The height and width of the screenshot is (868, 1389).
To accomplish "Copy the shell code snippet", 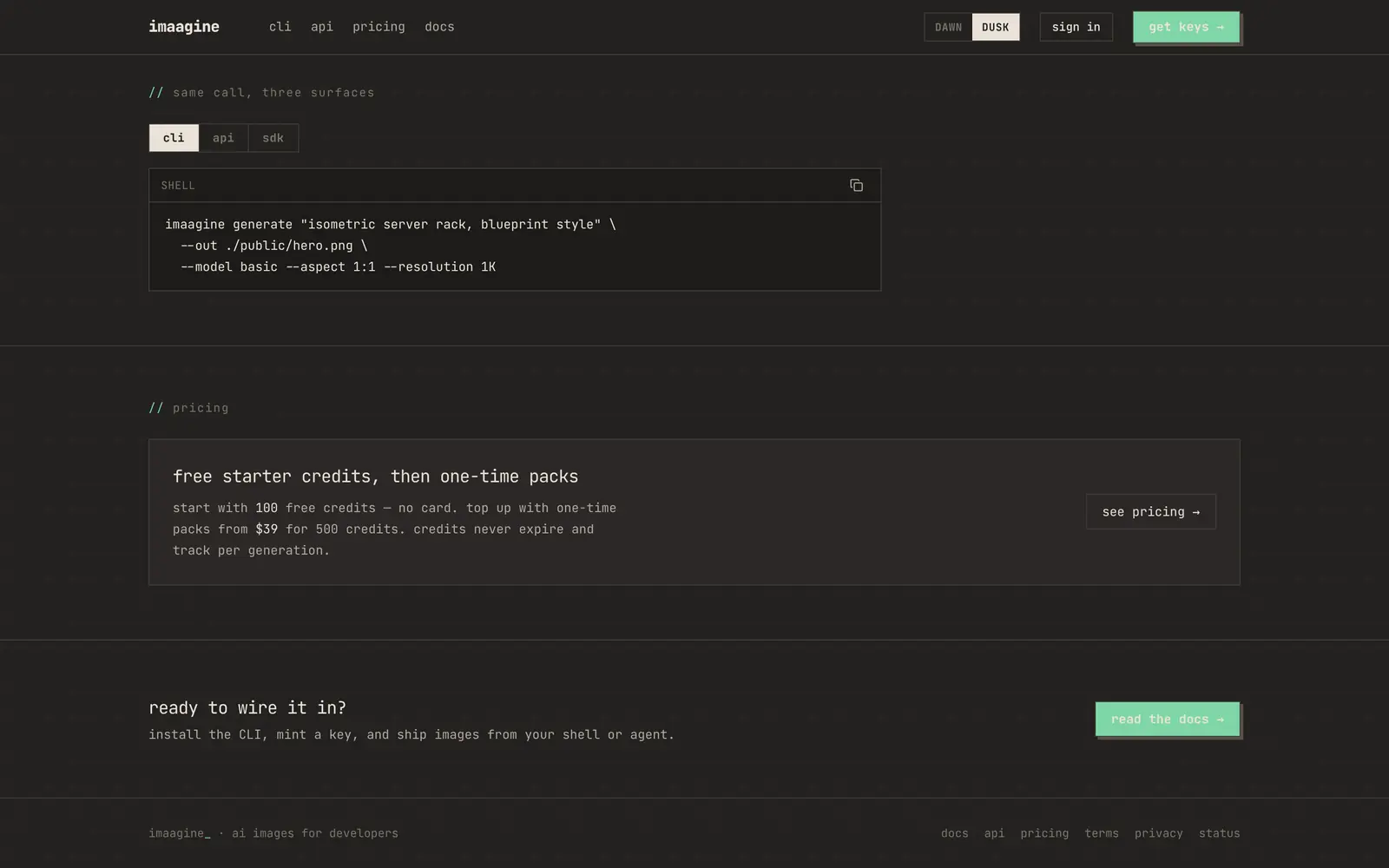I will pos(856,186).
